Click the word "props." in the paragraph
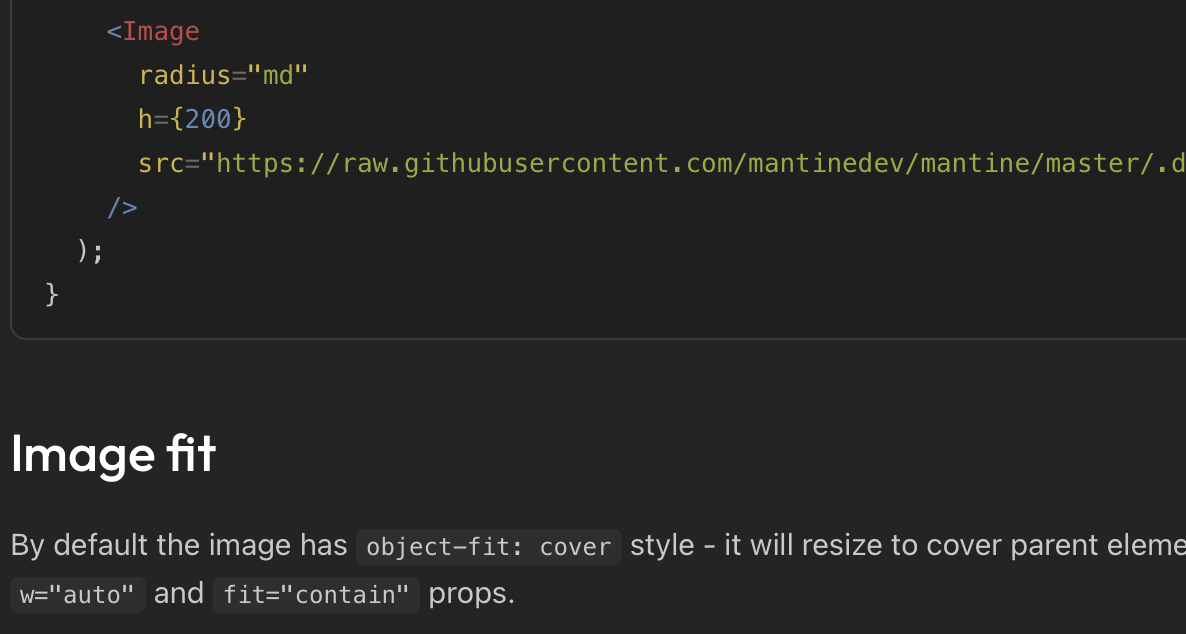 pos(471,594)
